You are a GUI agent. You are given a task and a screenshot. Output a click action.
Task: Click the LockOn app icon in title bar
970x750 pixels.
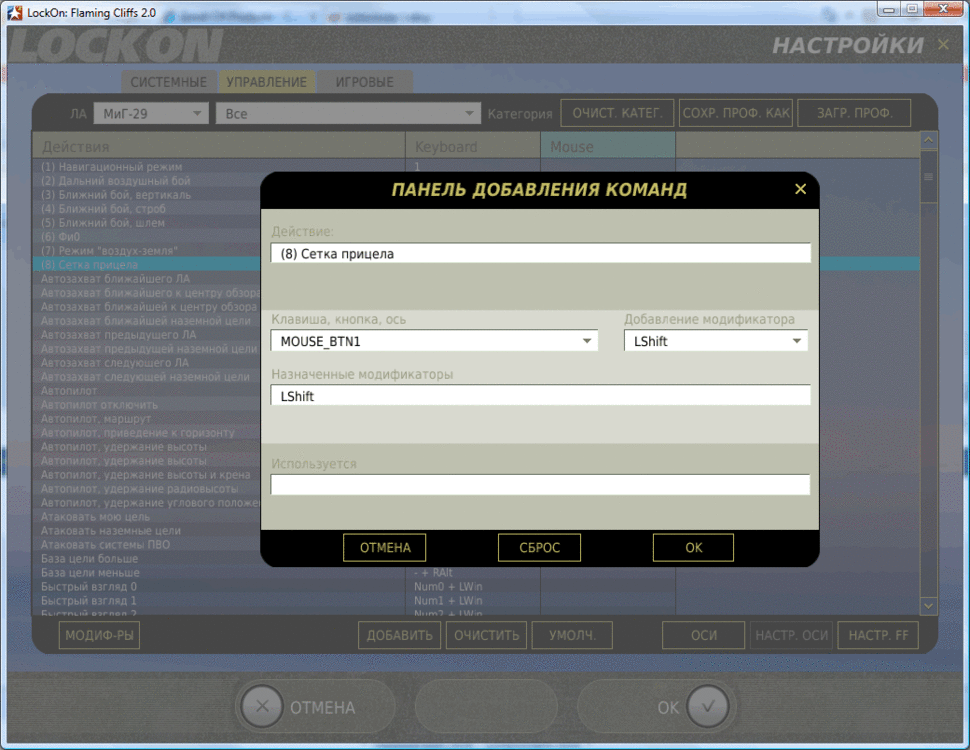coord(15,12)
